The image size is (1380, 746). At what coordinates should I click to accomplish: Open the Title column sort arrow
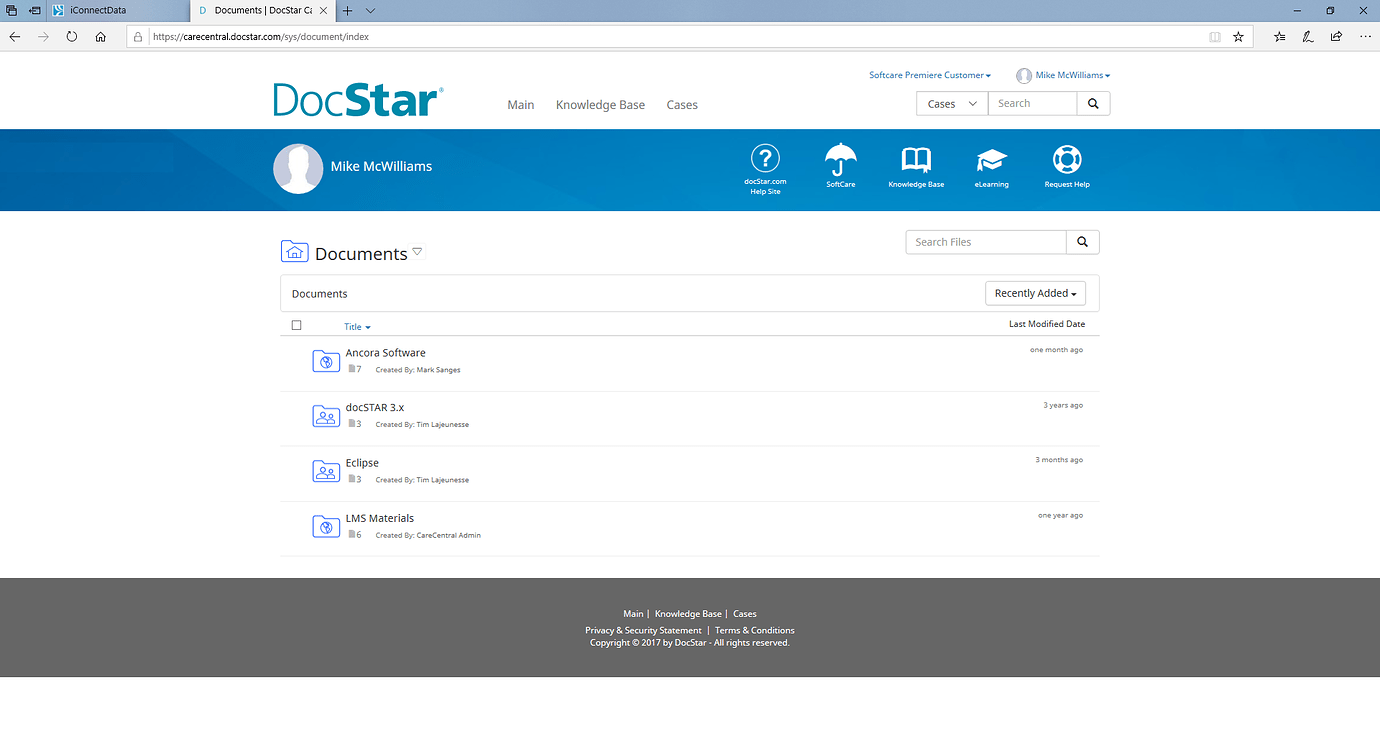(369, 326)
